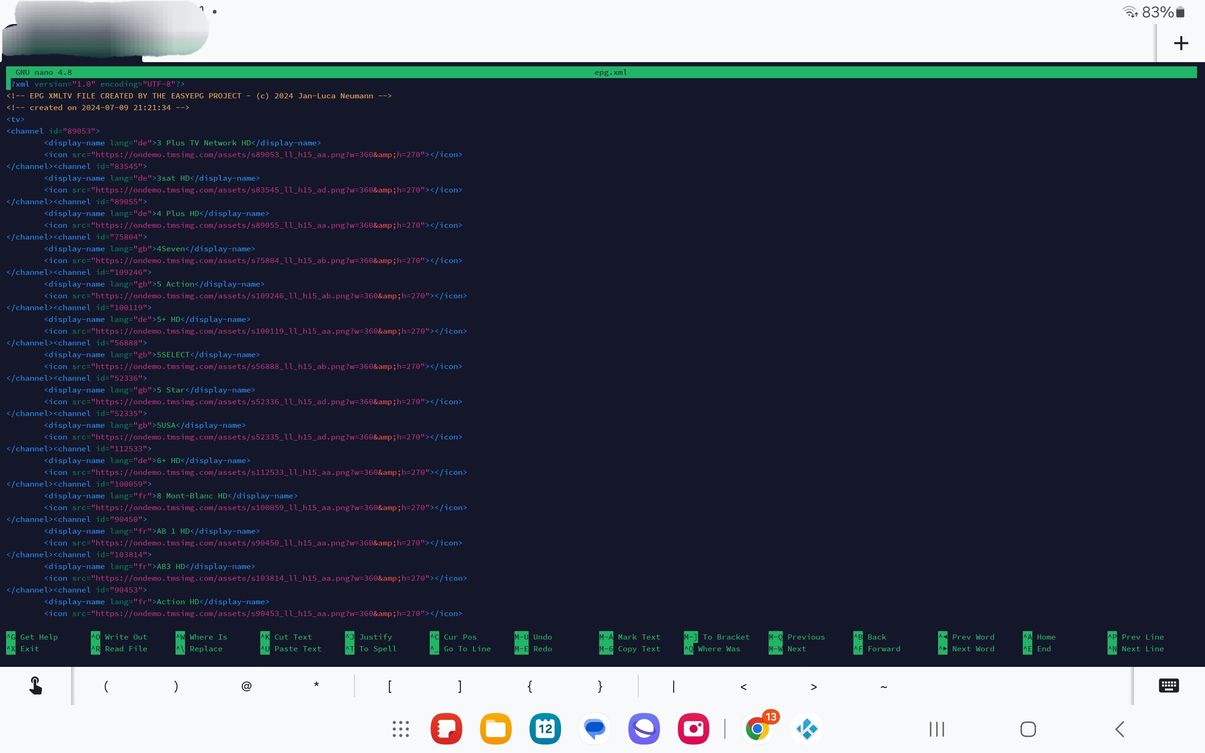
Task: Click nano's Where Is shortcut
Action: click(201, 637)
